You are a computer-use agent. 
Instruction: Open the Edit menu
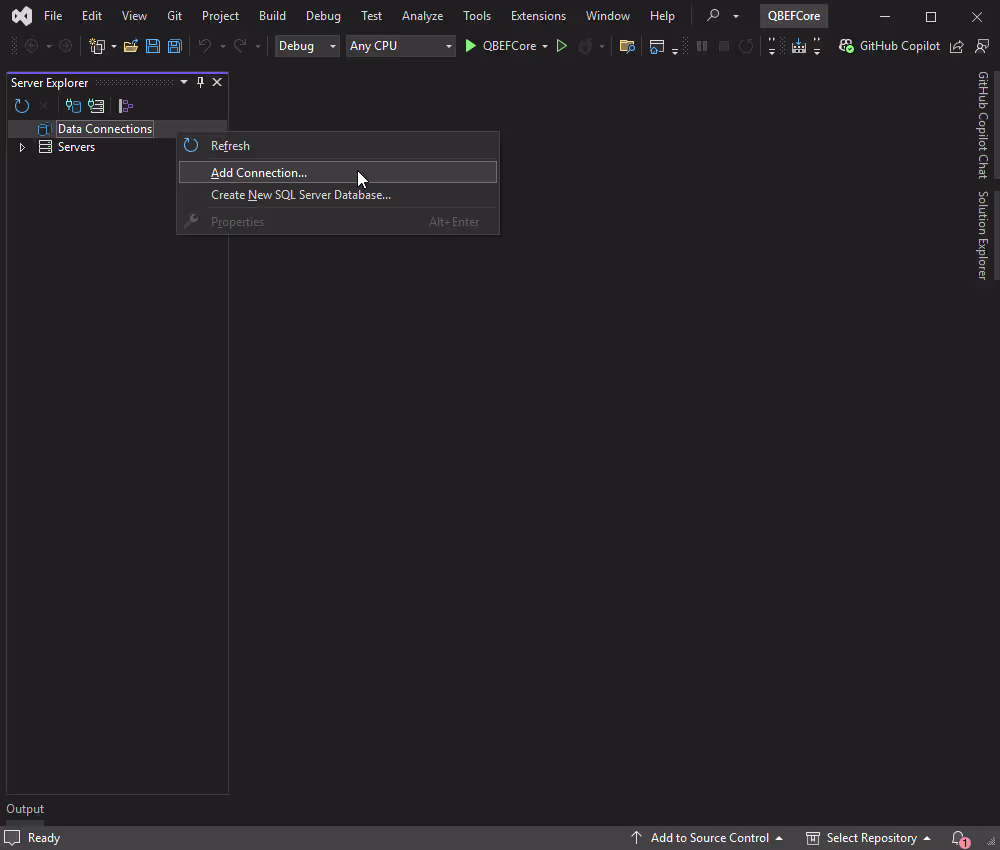(92, 16)
